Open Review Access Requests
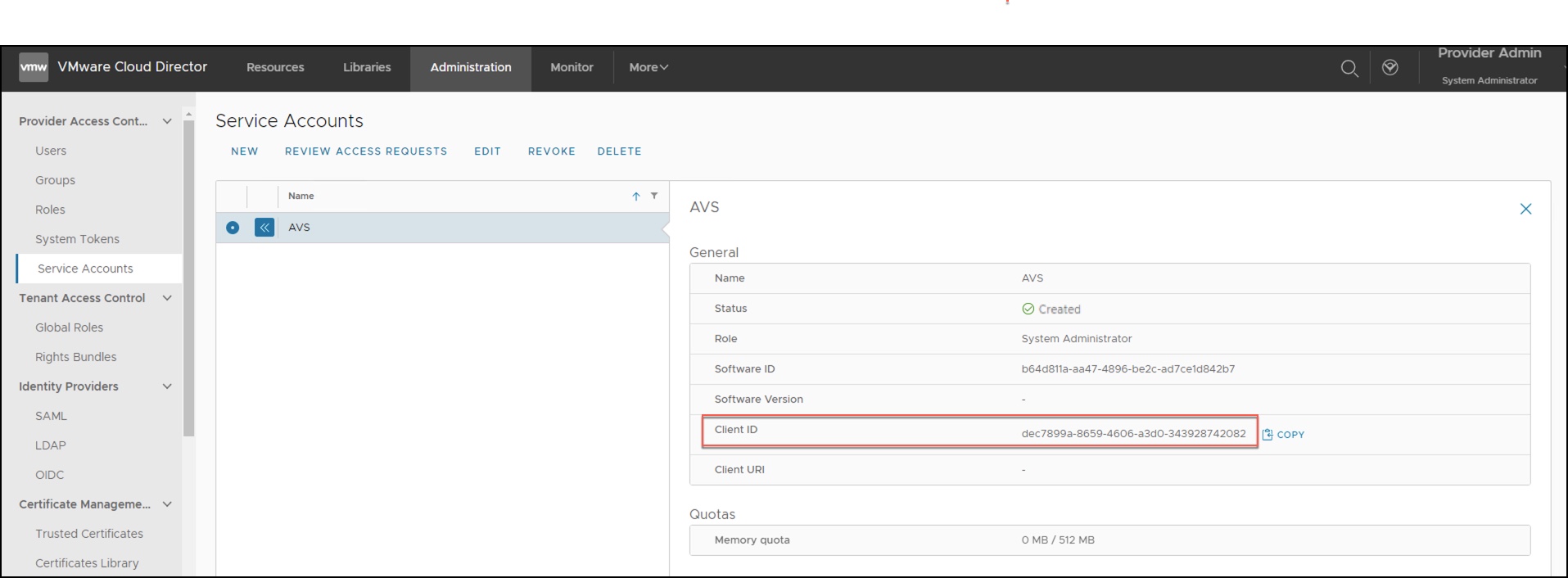Viewport: 1568px width, 578px height. click(x=366, y=151)
